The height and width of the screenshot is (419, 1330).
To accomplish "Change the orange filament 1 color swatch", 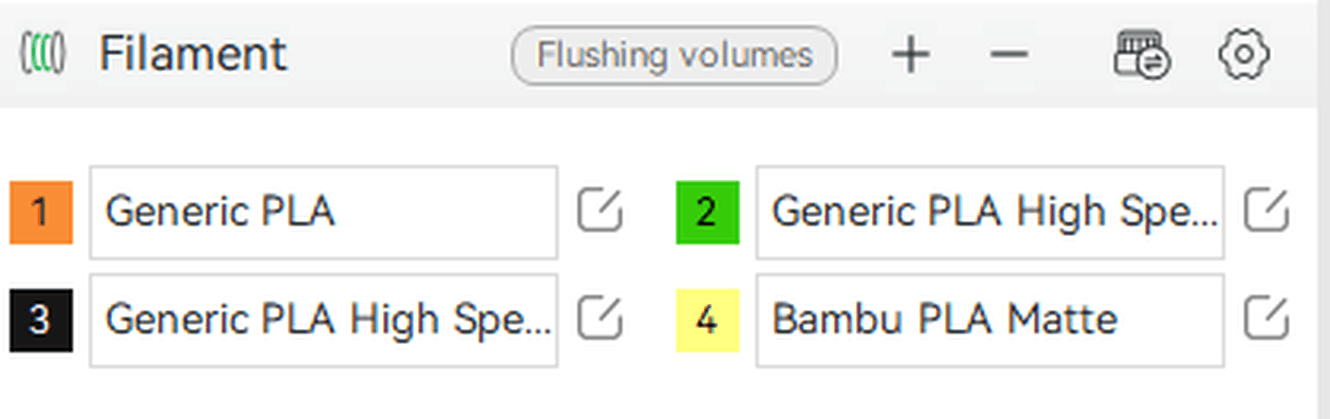I will 41,212.
